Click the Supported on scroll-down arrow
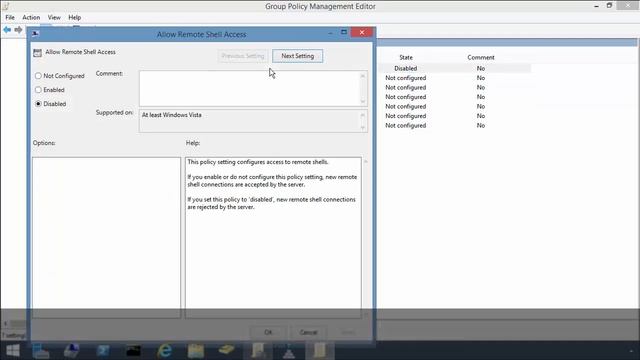Image resolution: width=640 pixels, height=360 pixels. tap(363, 128)
